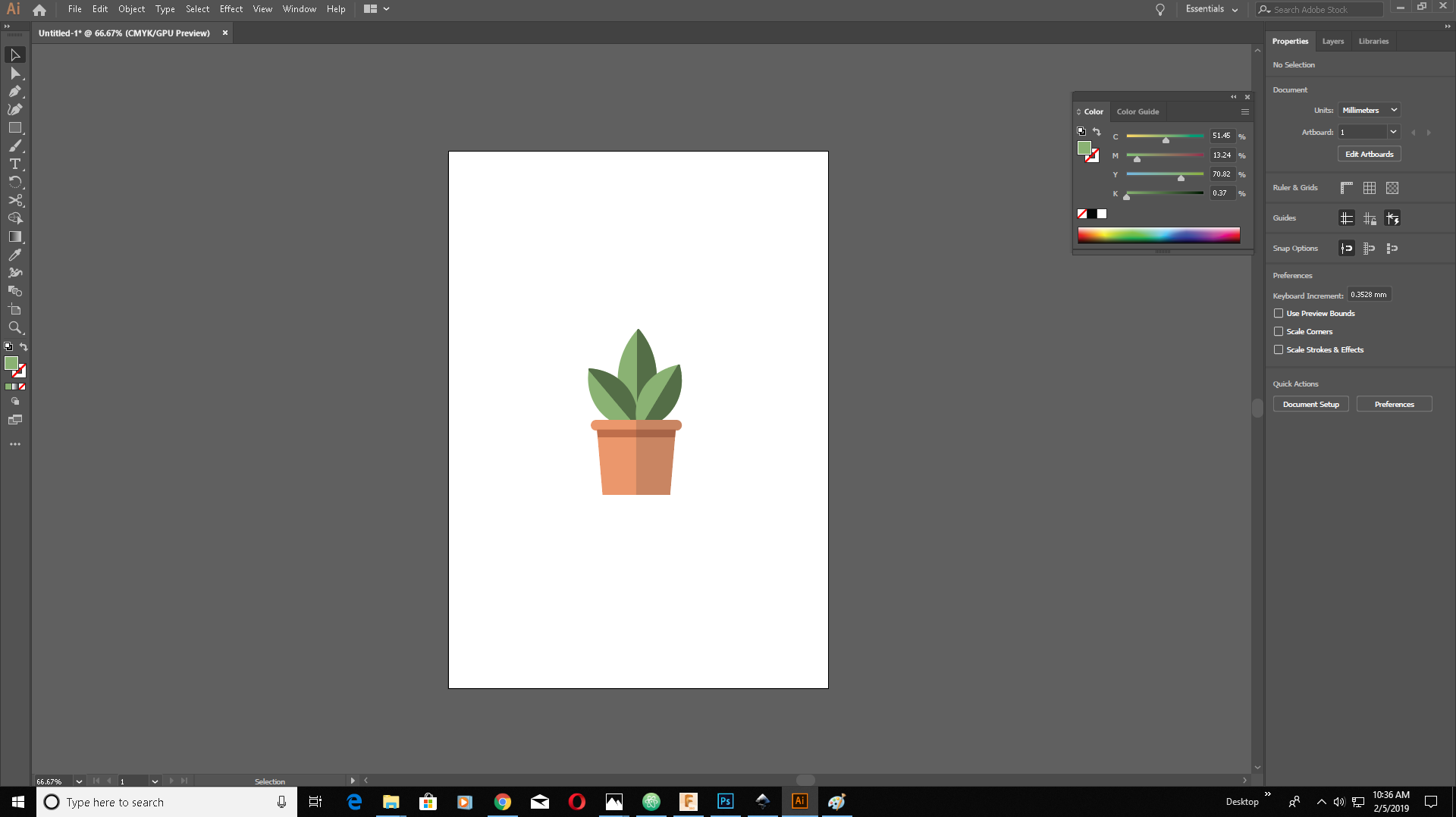The height and width of the screenshot is (817, 1456).
Task: Open the zoom level dropdown
Action: pos(79,781)
